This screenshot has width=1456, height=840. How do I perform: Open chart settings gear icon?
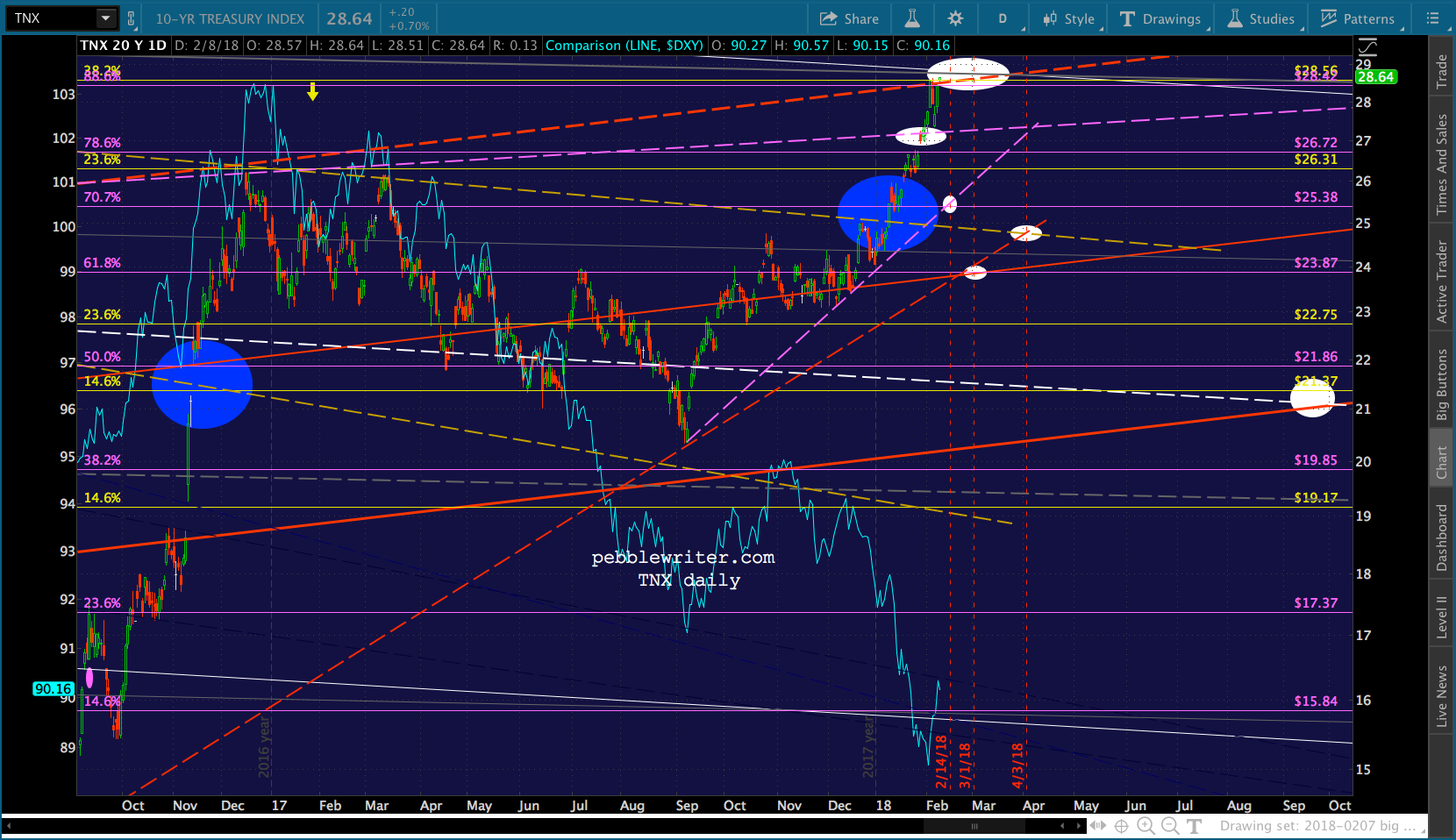point(956,18)
